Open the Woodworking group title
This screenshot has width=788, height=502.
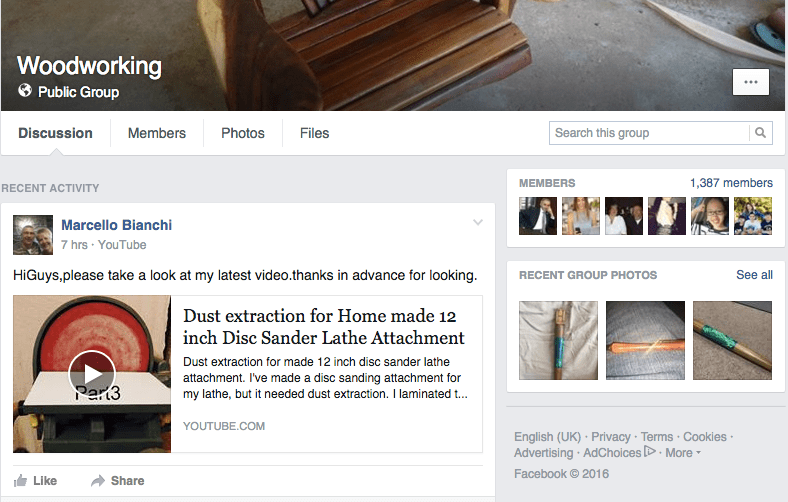[x=89, y=66]
